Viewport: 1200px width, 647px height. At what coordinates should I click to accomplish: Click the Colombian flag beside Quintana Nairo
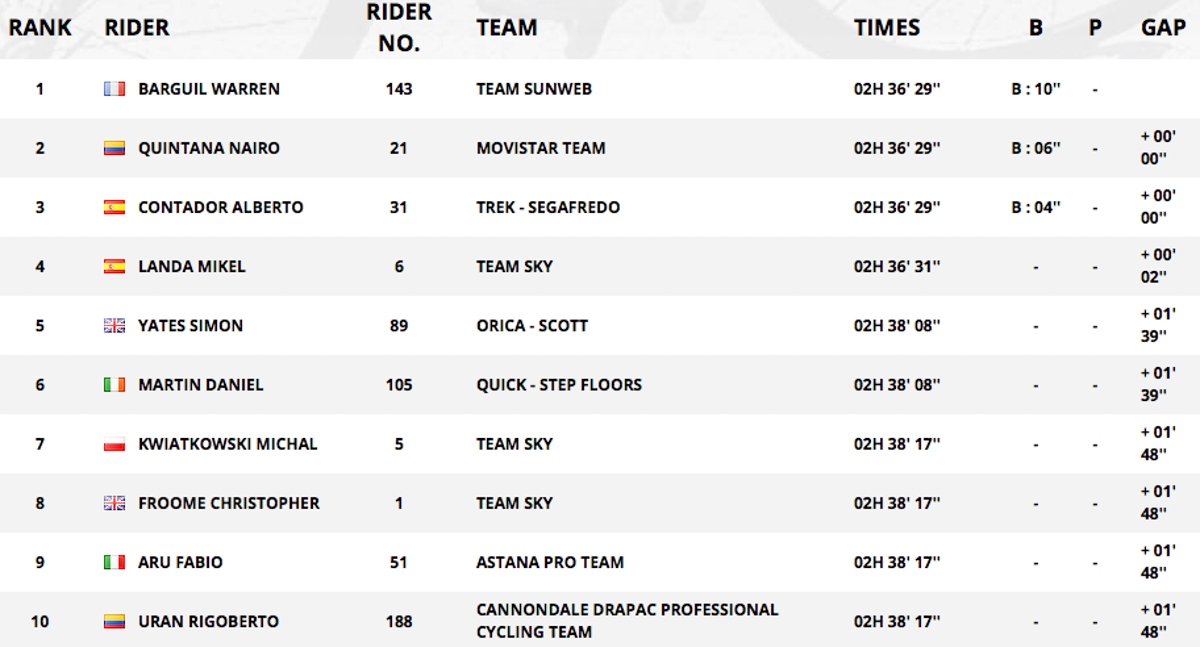tap(114, 148)
